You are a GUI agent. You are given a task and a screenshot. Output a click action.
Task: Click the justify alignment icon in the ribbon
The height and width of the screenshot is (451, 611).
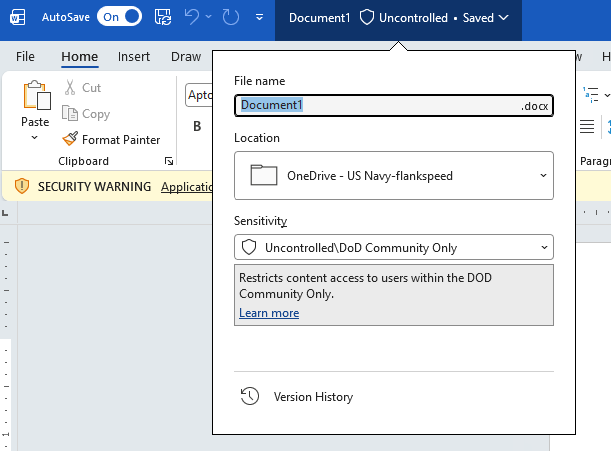(x=587, y=126)
